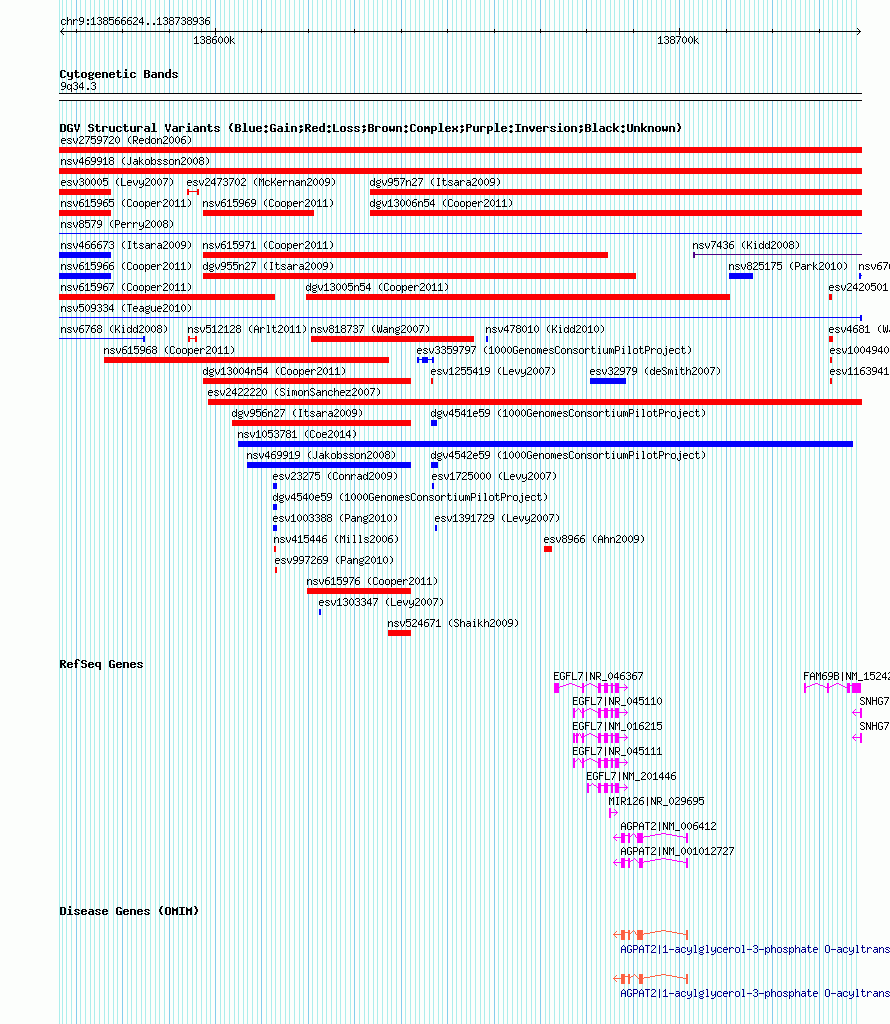
Task: Click dgv4541e59 1000Genomes label
Action: coord(568,413)
